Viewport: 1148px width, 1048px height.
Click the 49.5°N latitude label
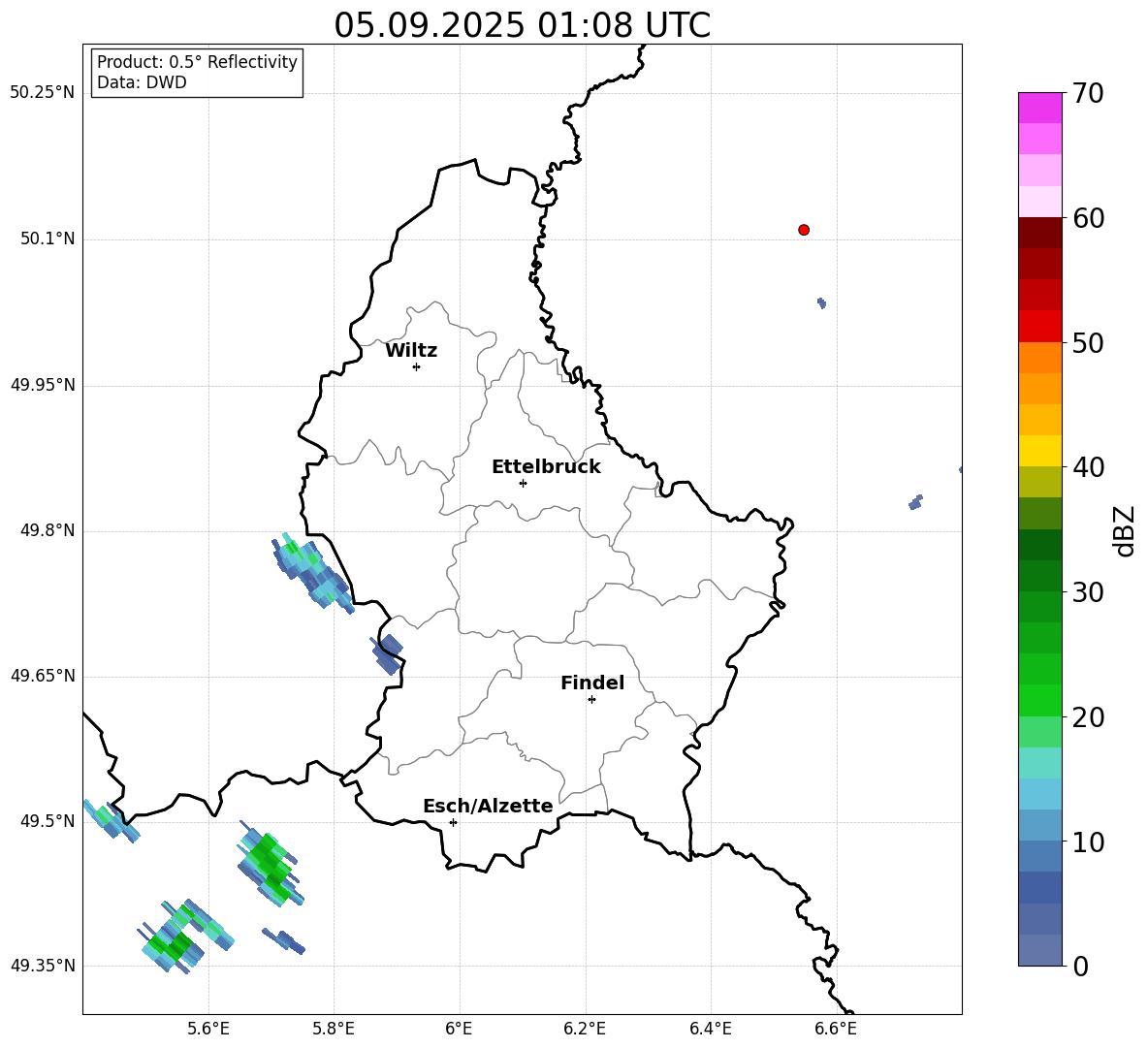point(48,821)
